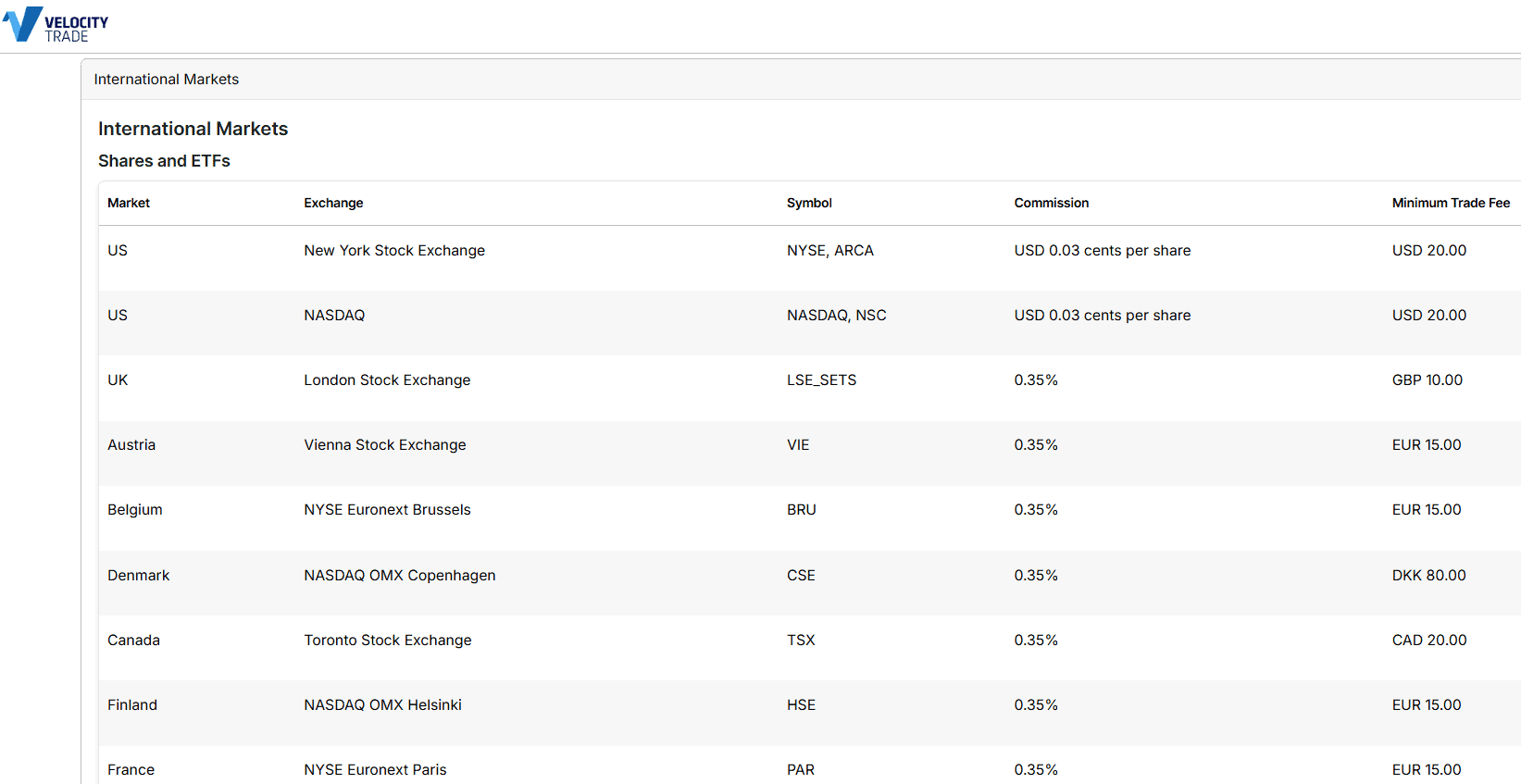Click the Vienna Stock Exchange cell
This screenshot has width=1521, height=784.
click(385, 445)
